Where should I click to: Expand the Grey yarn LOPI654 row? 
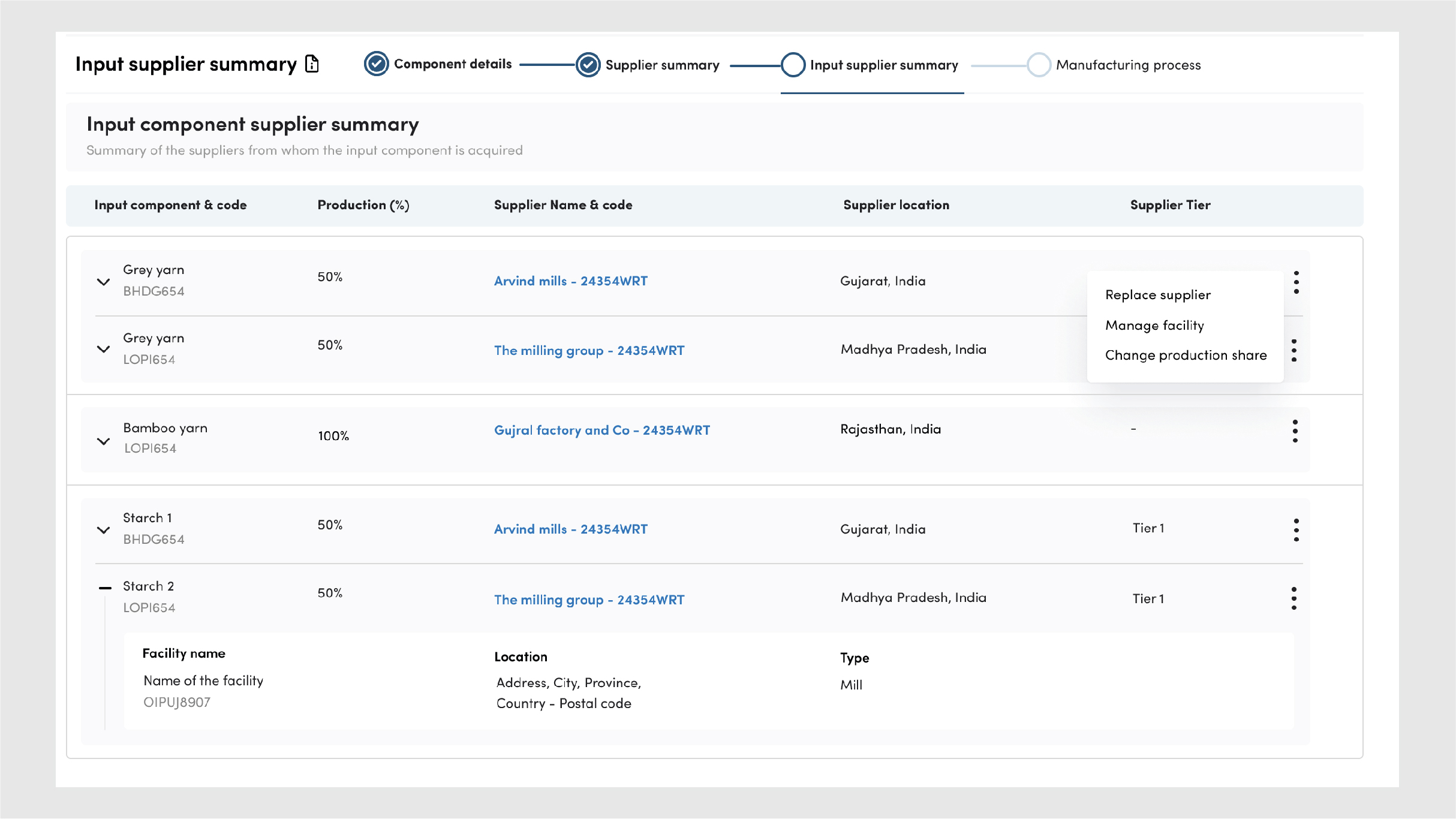[x=103, y=349]
